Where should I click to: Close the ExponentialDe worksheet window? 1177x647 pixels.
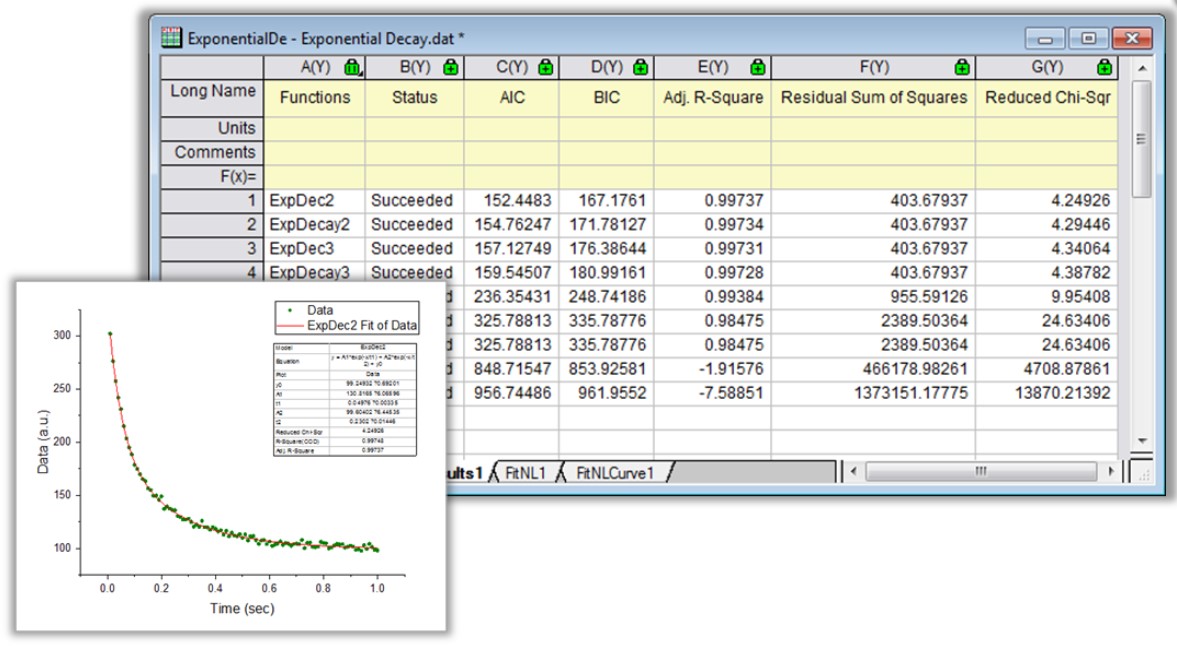pos(1132,38)
